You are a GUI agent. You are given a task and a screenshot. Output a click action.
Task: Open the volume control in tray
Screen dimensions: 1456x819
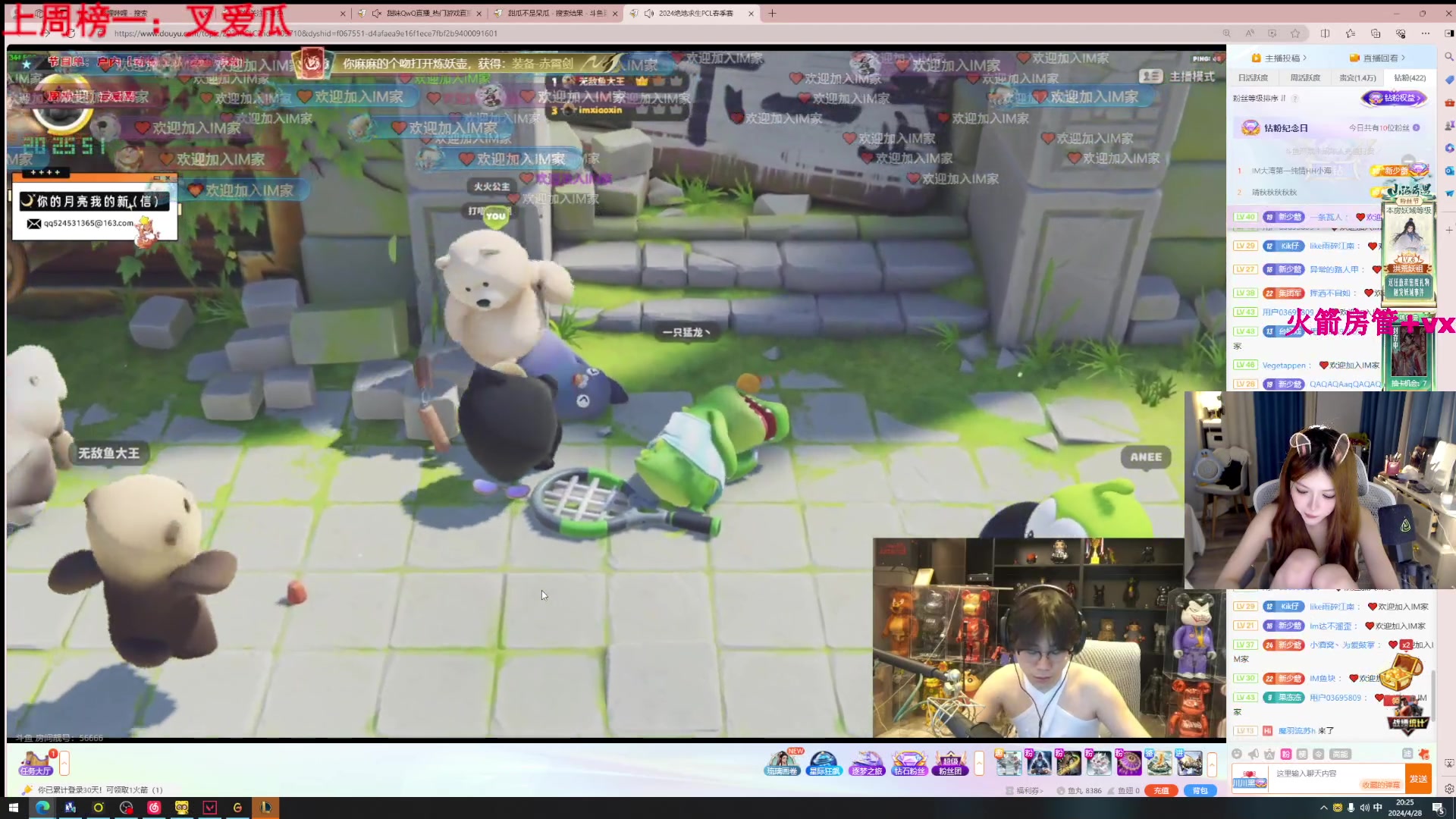tap(1364, 808)
